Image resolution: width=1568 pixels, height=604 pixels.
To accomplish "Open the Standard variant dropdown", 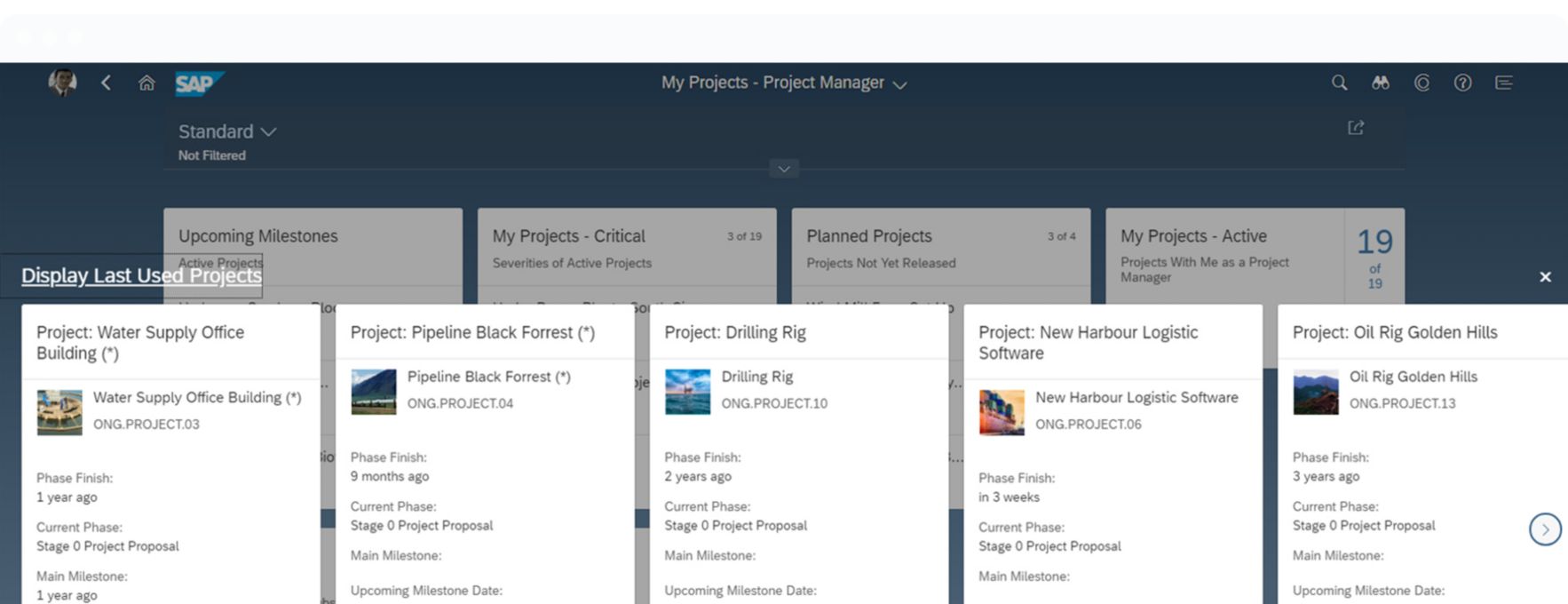I will pyautogui.click(x=227, y=131).
